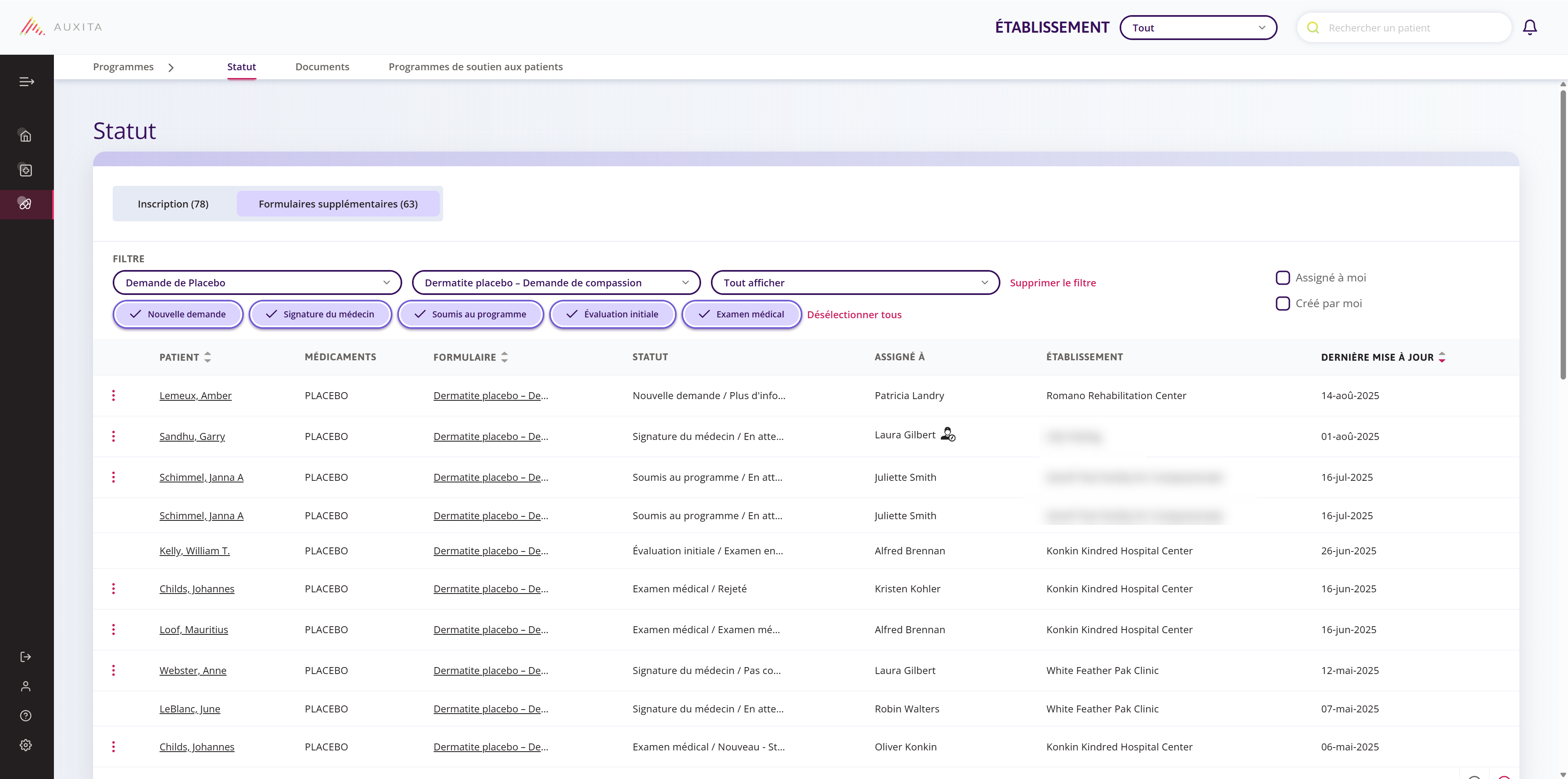Toggle the Soumis au programme filter chip
The width and height of the screenshot is (1568, 779).
[470, 314]
